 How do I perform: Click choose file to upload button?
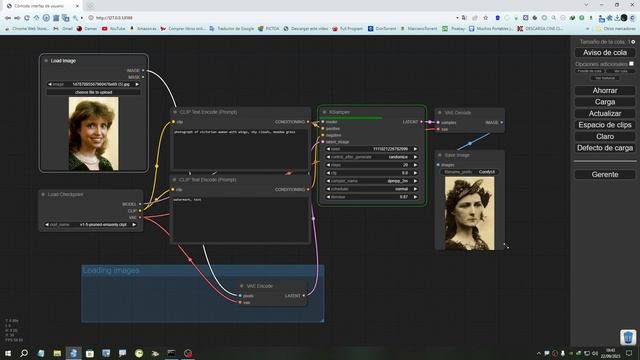click(x=93, y=92)
